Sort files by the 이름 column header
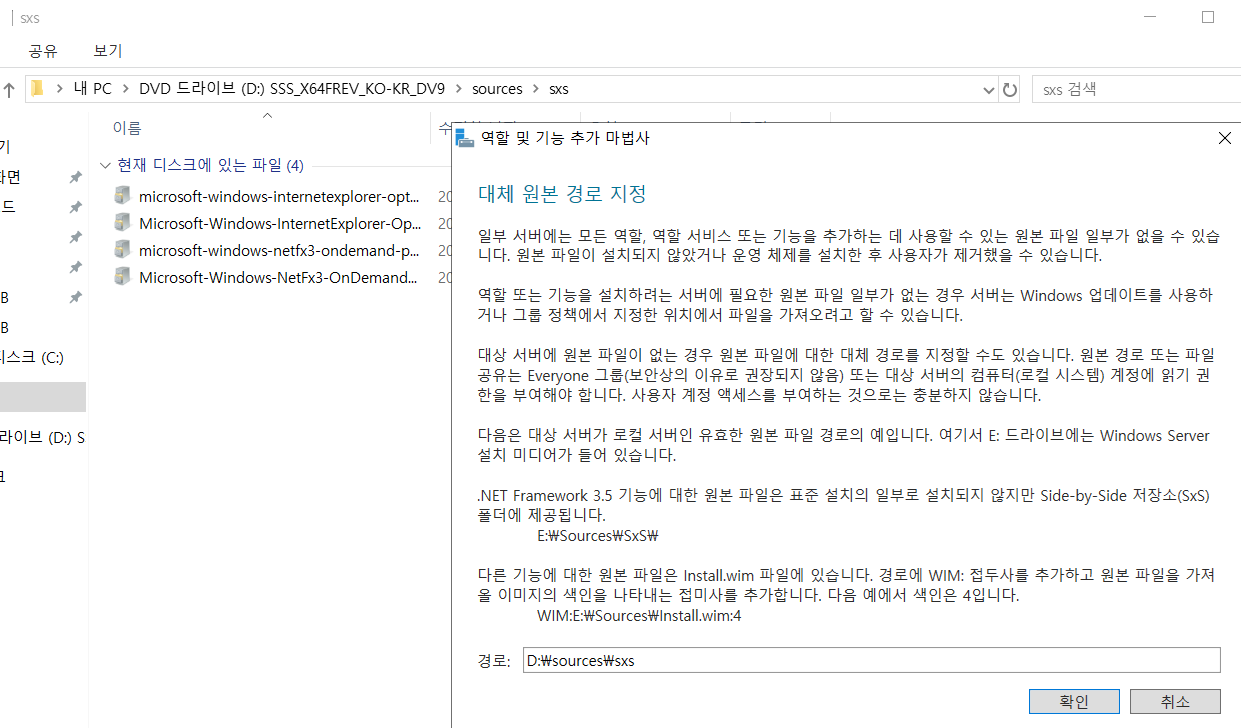Screen dimensions: 1241x728 [127, 128]
